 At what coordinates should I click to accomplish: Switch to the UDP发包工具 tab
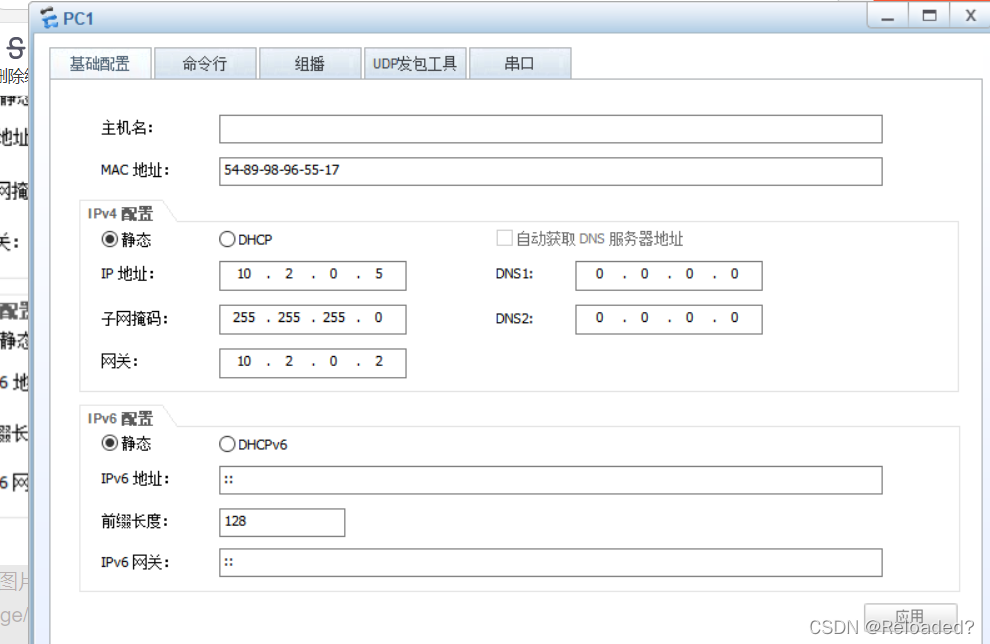point(414,63)
